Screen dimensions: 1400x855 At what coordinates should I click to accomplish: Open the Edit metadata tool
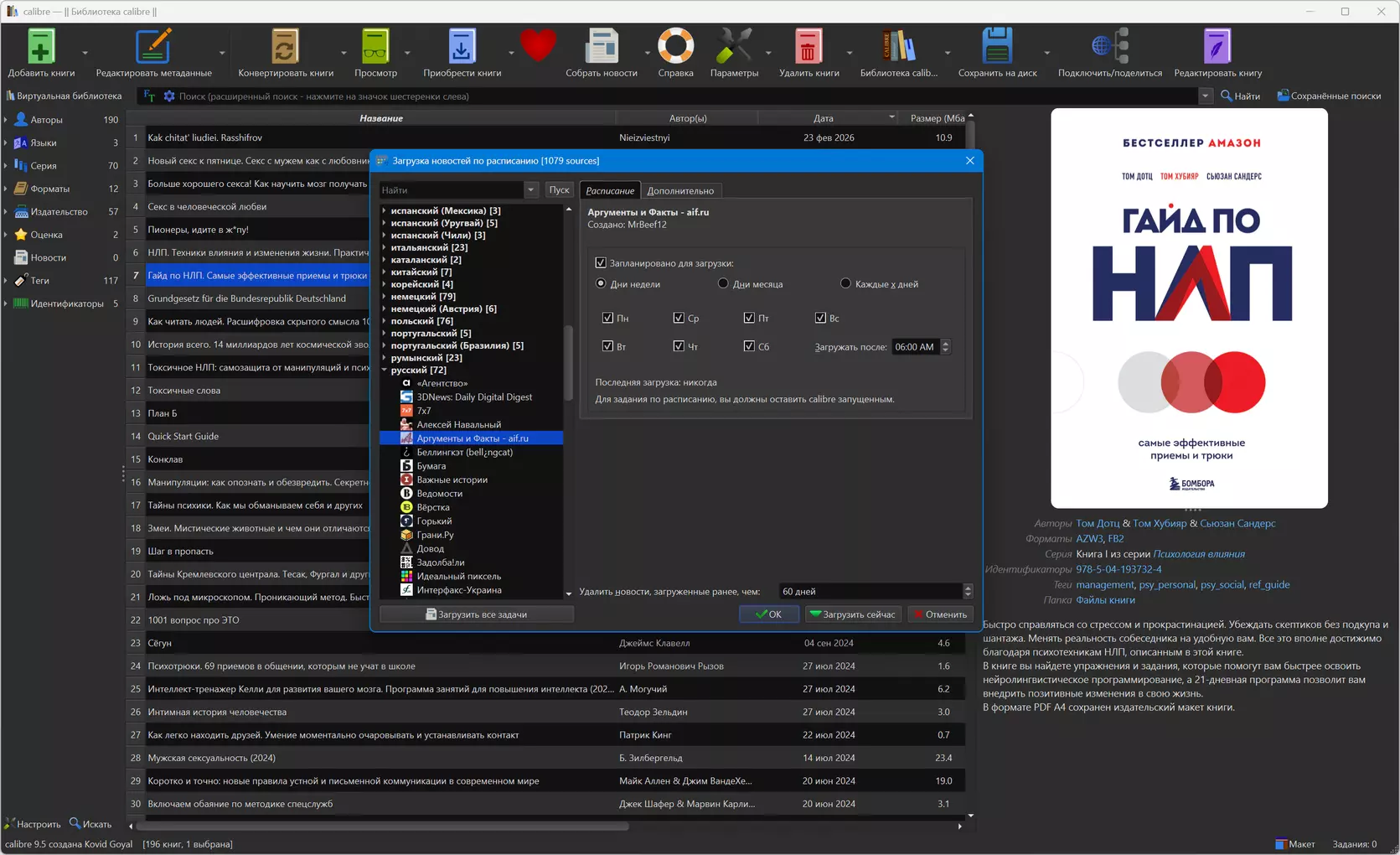(153, 47)
